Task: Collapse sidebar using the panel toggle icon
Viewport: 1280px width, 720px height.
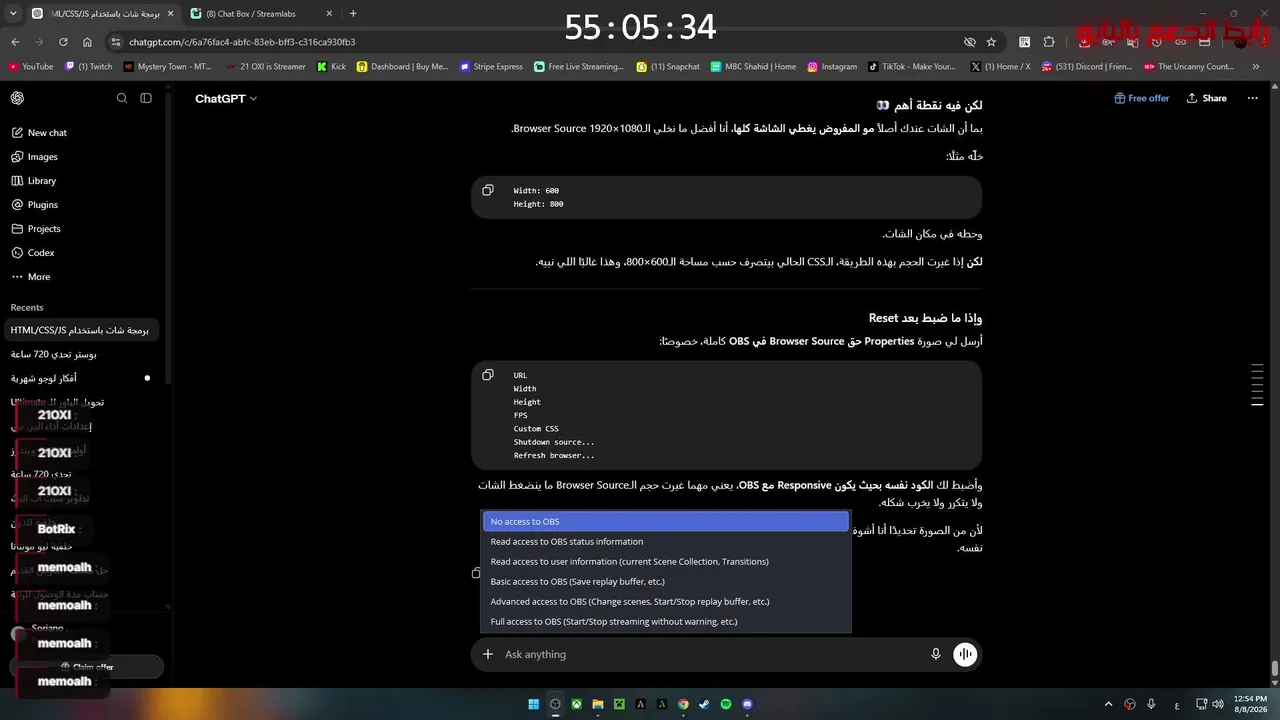Action: tap(146, 98)
